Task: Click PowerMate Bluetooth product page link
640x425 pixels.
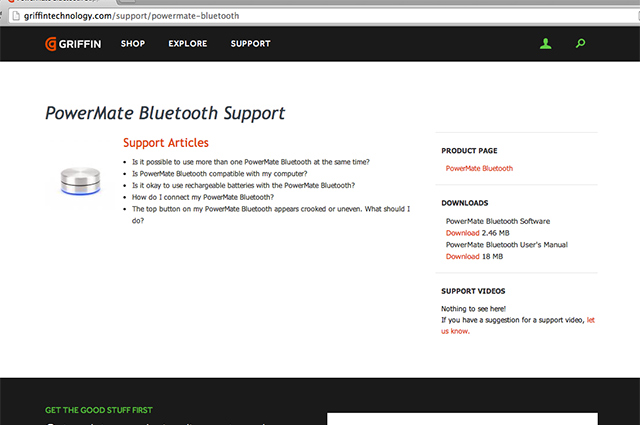Action: click(x=479, y=168)
